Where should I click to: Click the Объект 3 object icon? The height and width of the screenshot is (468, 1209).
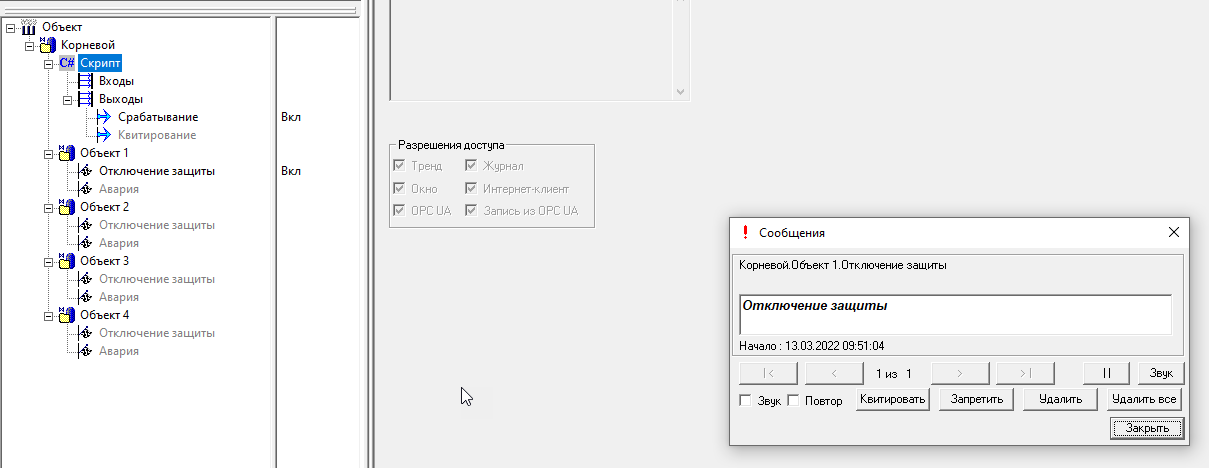click(67, 261)
